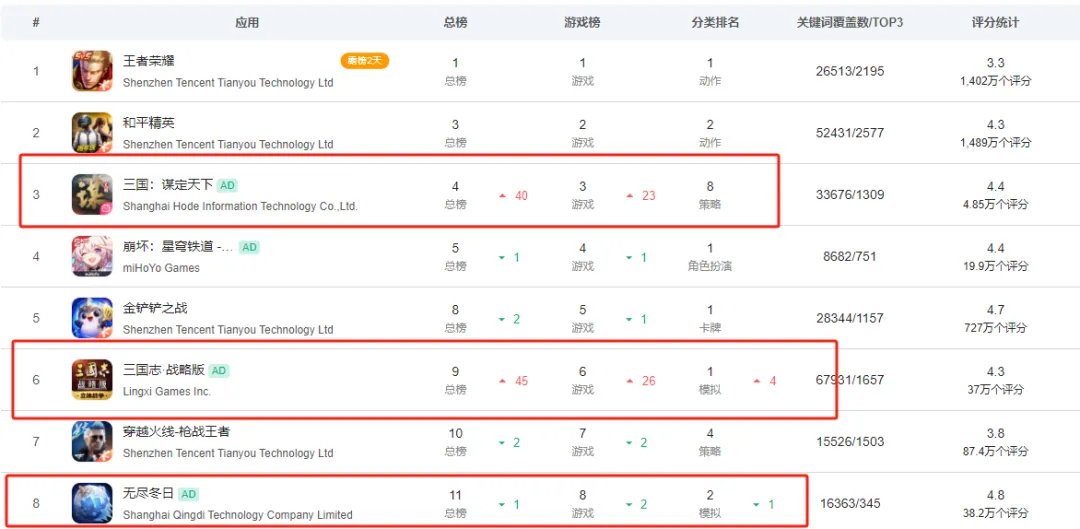This screenshot has width=1080, height=529.
Task: Open the 和平精英 app icon
Action: pyautogui.click(x=92, y=132)
